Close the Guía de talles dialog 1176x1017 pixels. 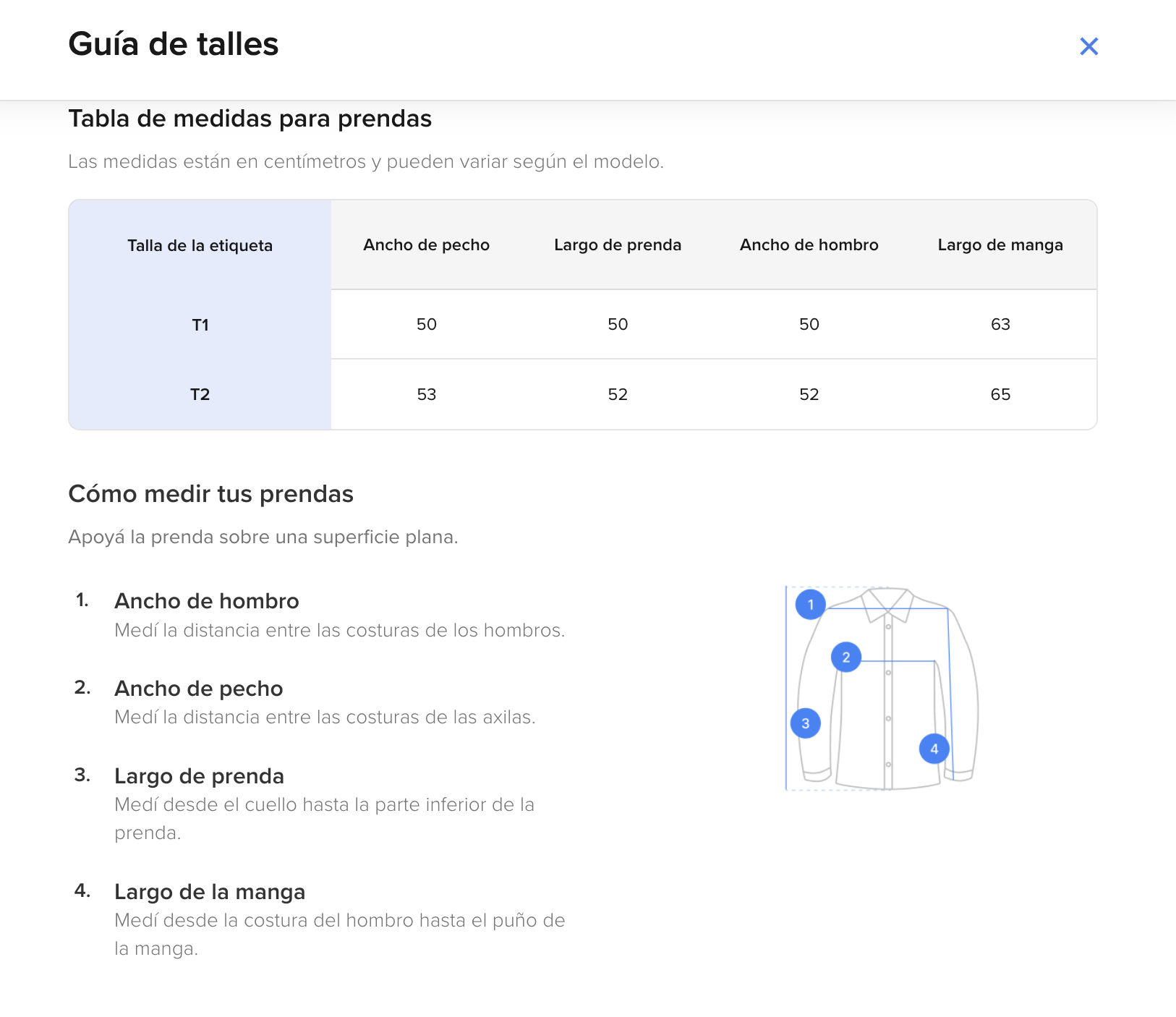[x=1088, y=46]
